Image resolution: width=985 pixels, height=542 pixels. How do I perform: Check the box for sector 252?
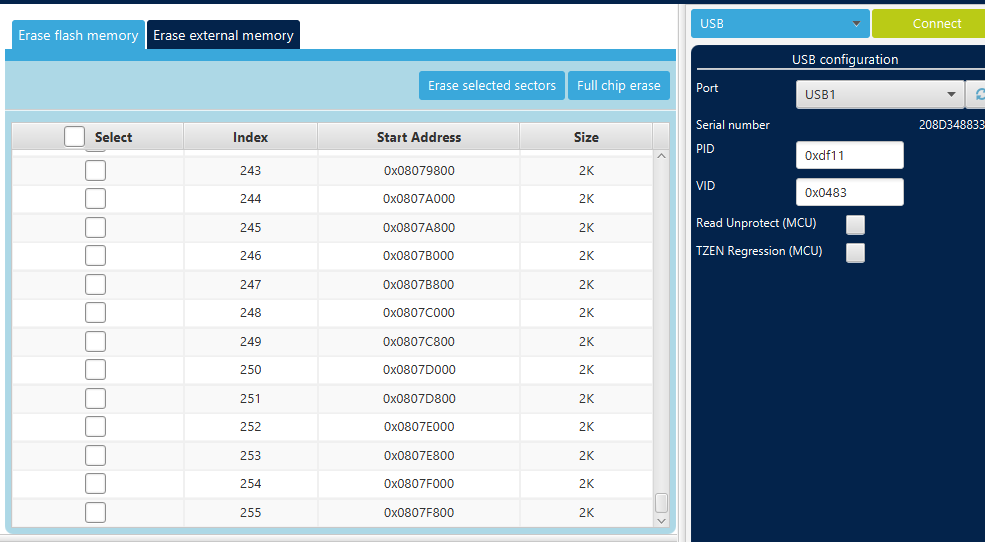[95, 427]
